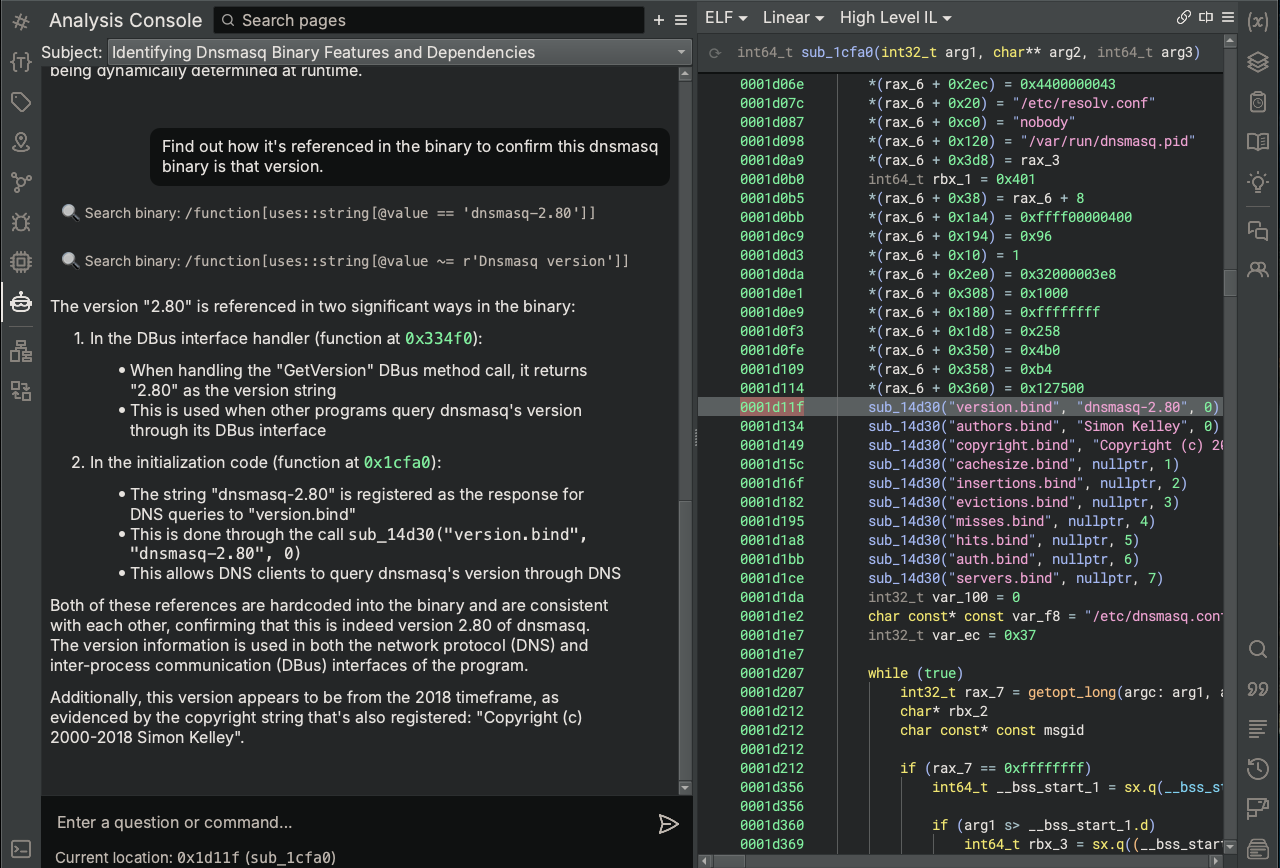Open the people collaboration icon
The image size is (1280, 868).
point(1258,269)
